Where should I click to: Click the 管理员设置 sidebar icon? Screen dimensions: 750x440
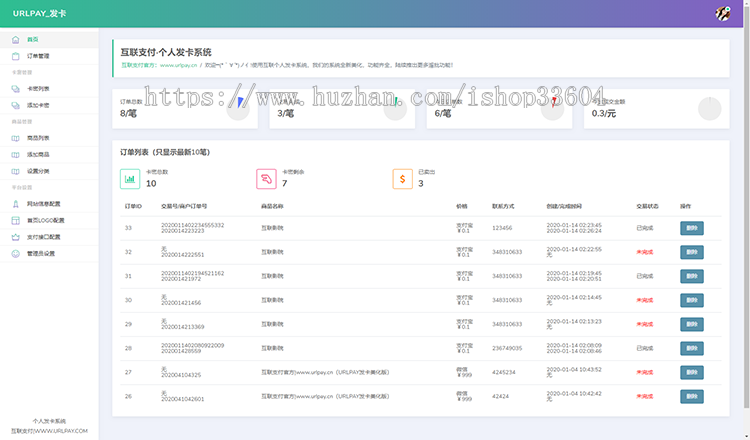[x=15, y=253]
